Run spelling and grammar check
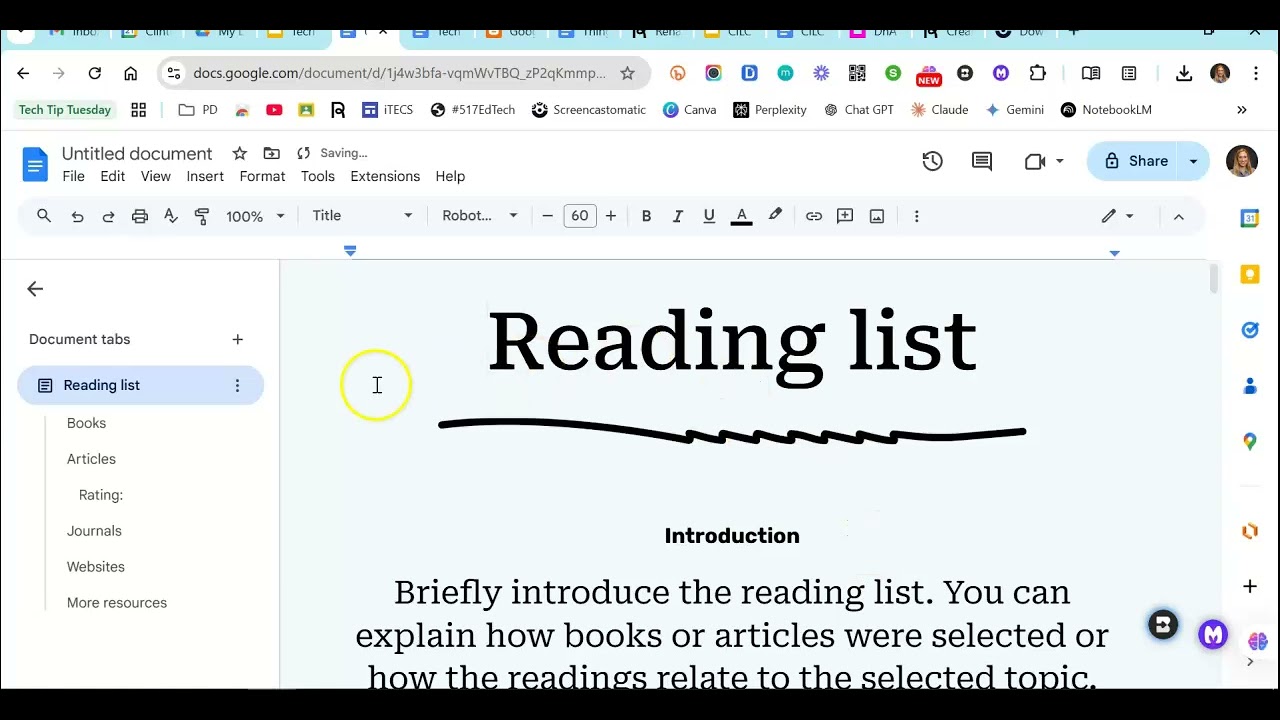The image size is (1280, 720). point(171,216)
